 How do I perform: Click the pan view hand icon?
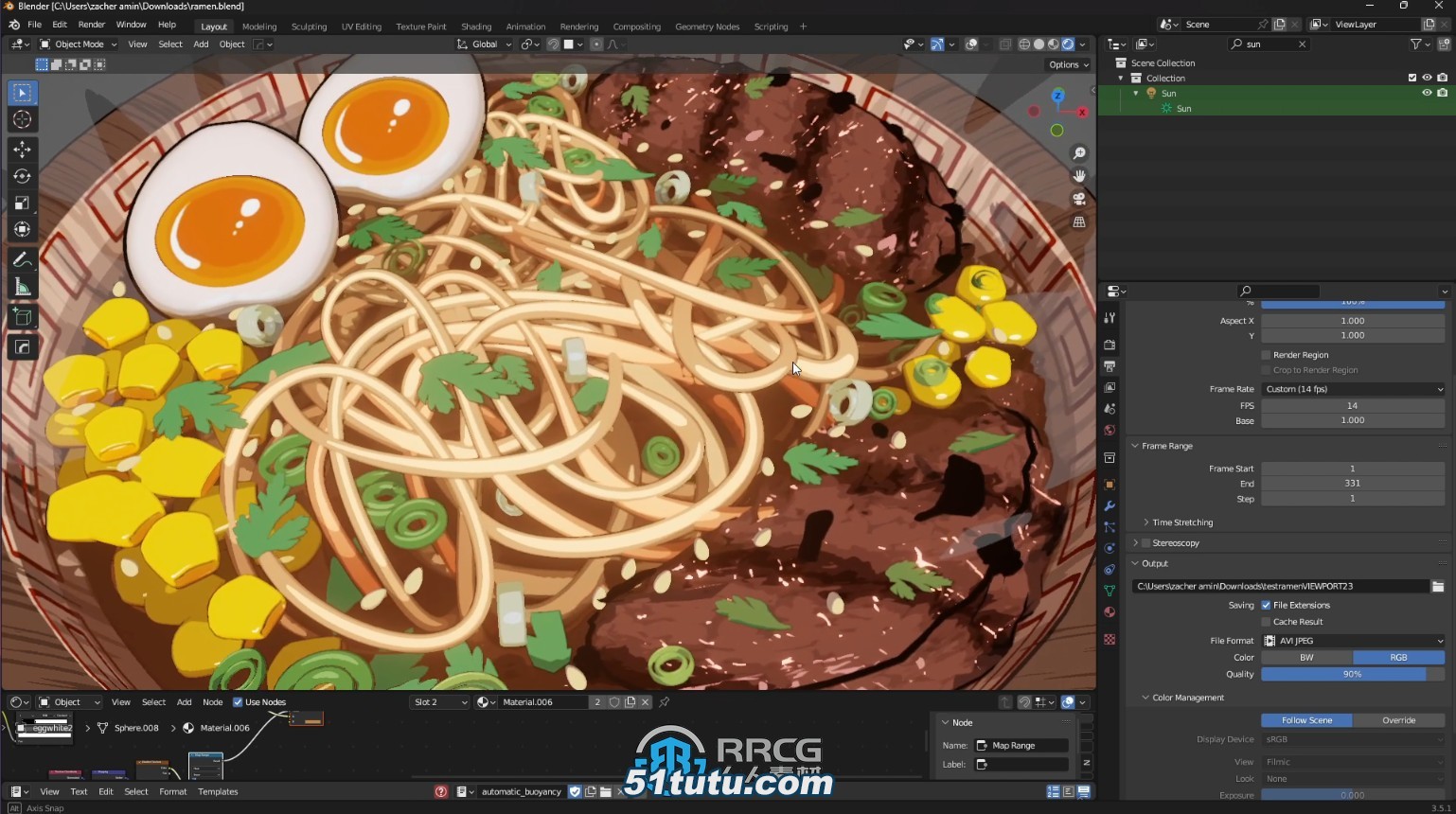point(1079,176)
